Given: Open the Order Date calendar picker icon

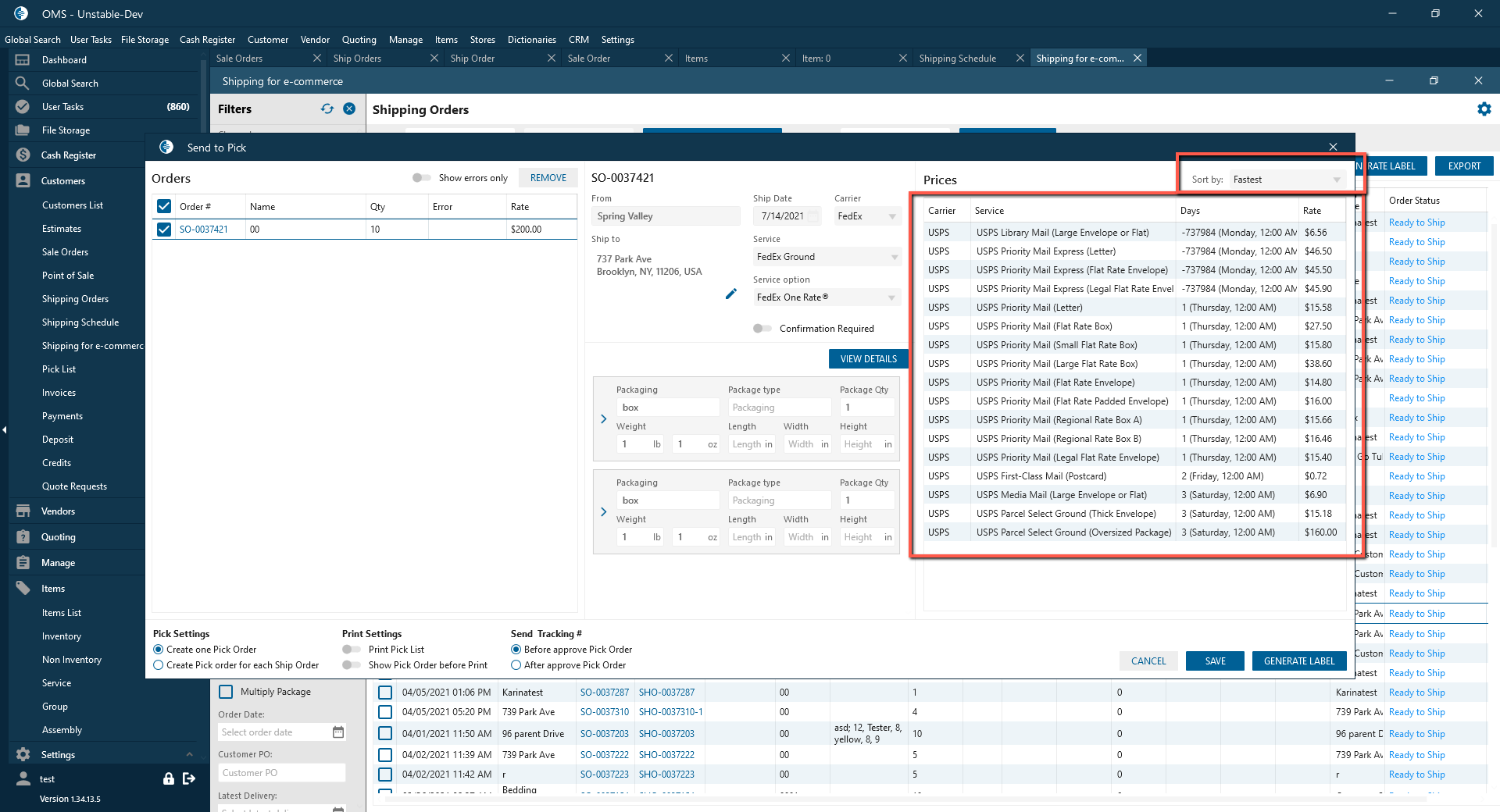Looking at the screenshot, I should 337,732.
